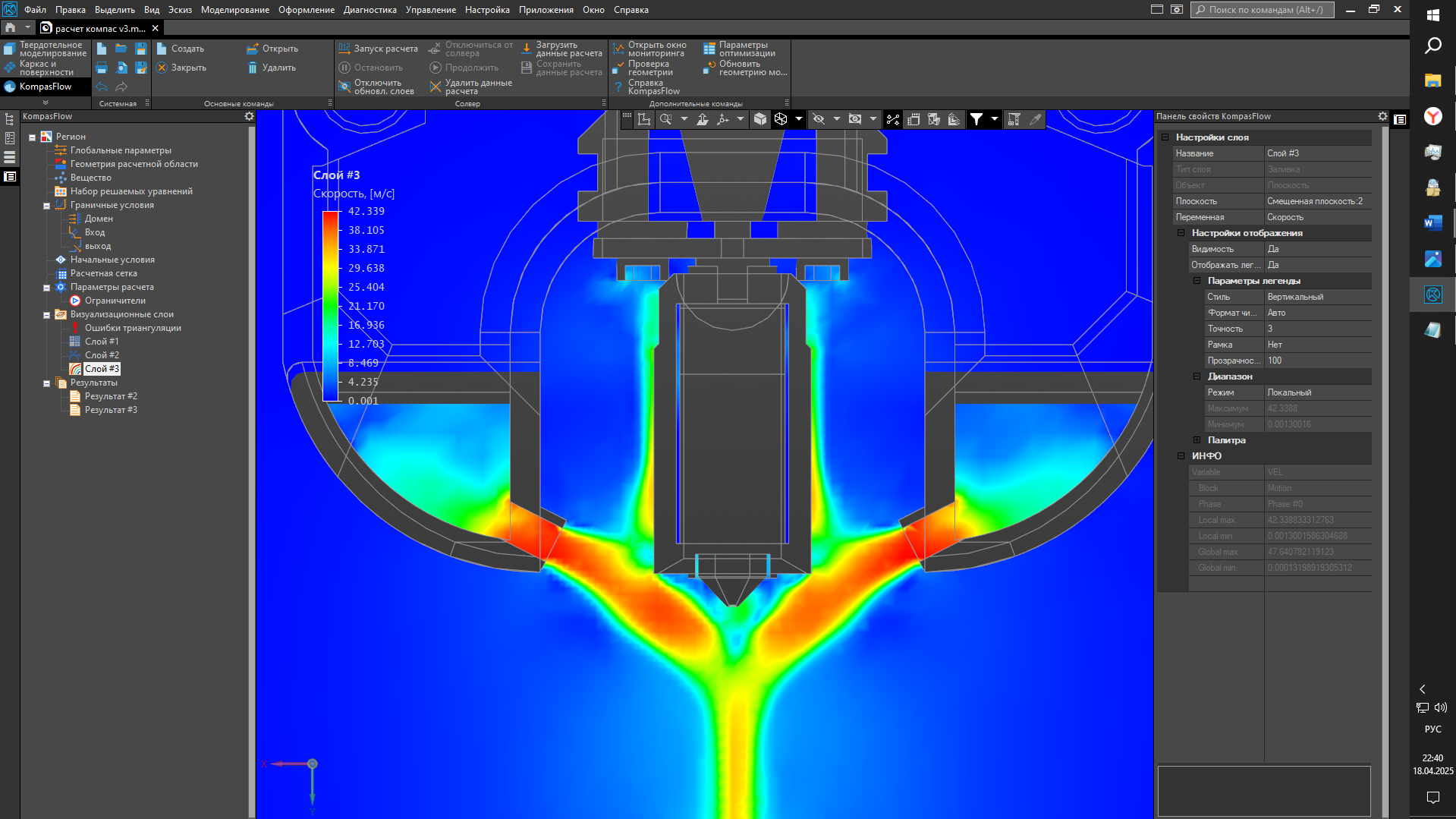Click the Удалить trash icon

point(253,68)
